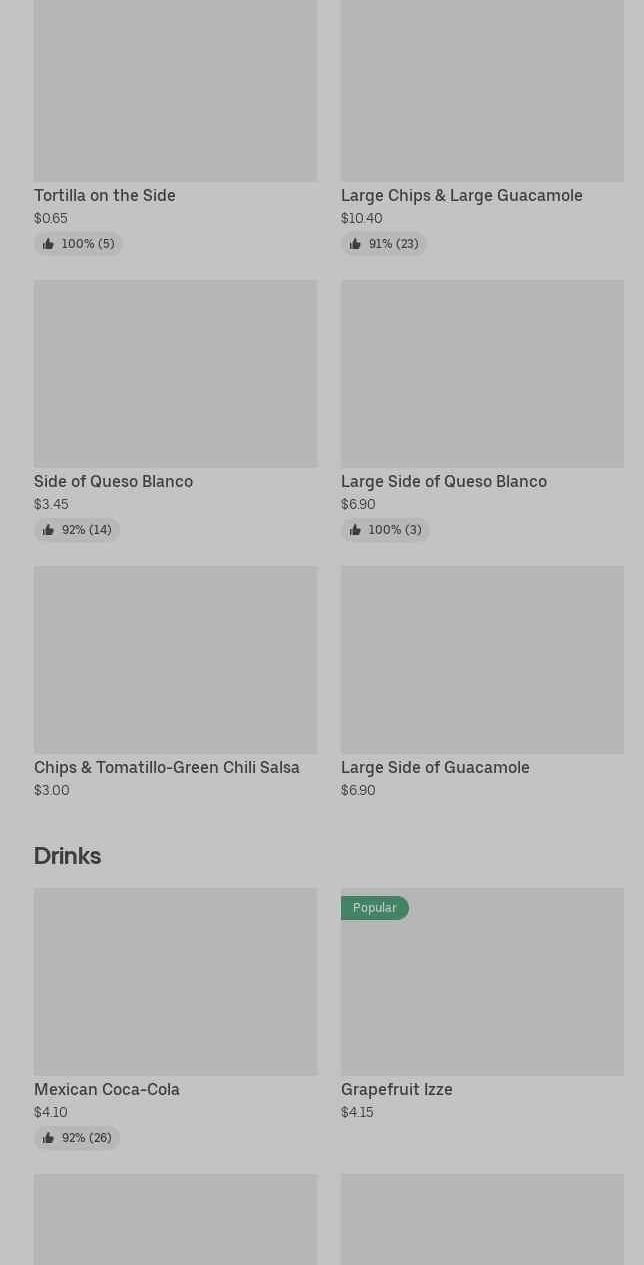This screenshot has width=644, height=1265.
Task: Open Large Side of Guacamole title
Action: click(x=435, y=767)
